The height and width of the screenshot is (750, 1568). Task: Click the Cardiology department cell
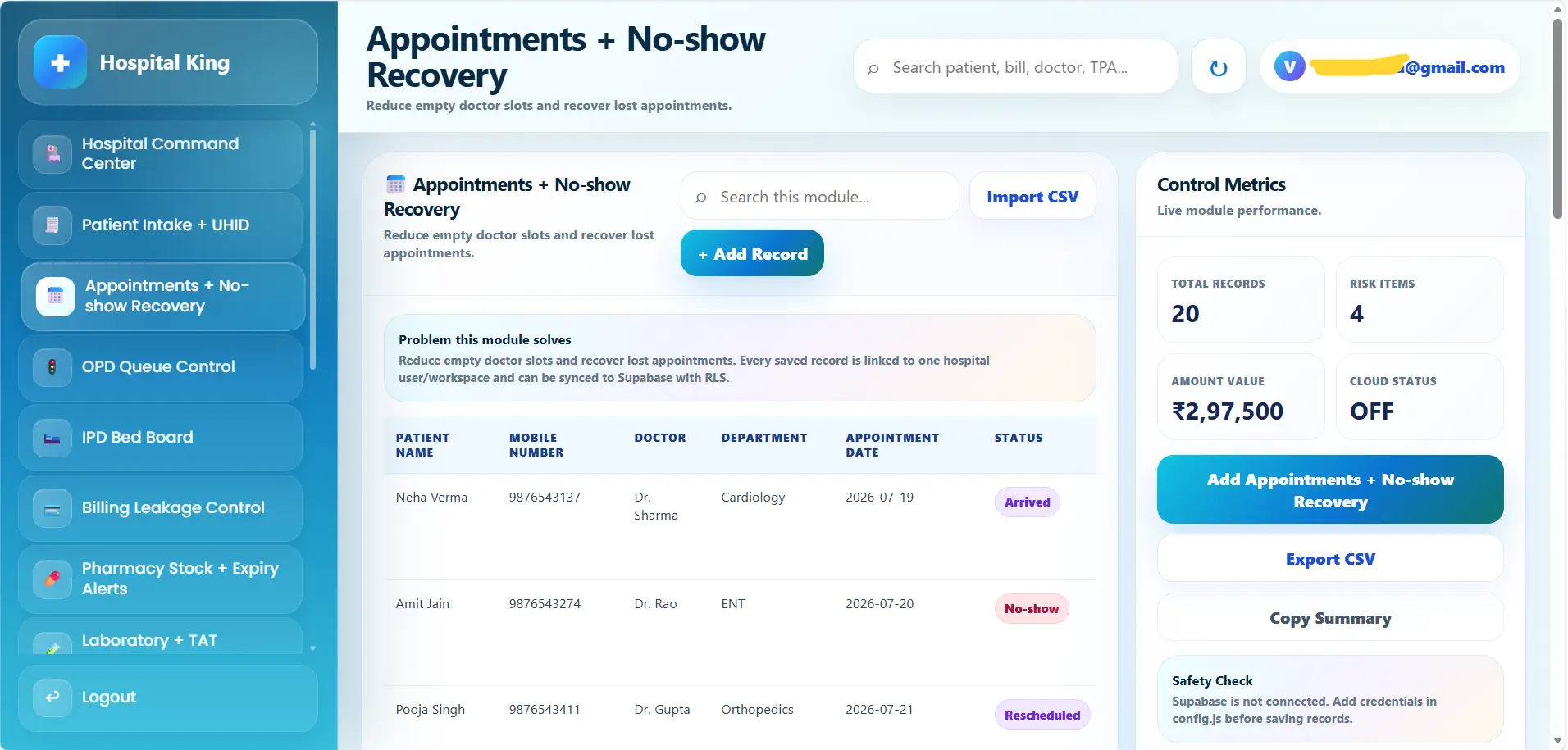point(753,498)
